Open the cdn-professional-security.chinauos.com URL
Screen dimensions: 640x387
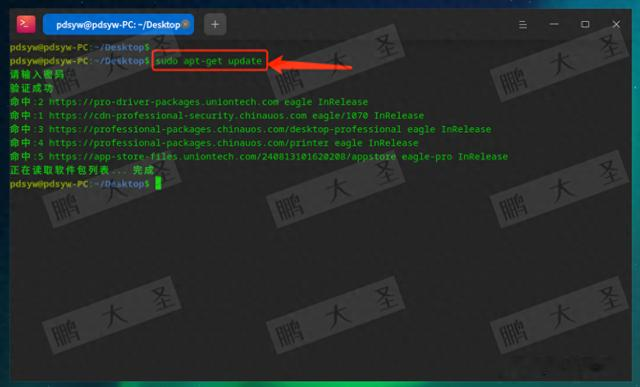178,116
